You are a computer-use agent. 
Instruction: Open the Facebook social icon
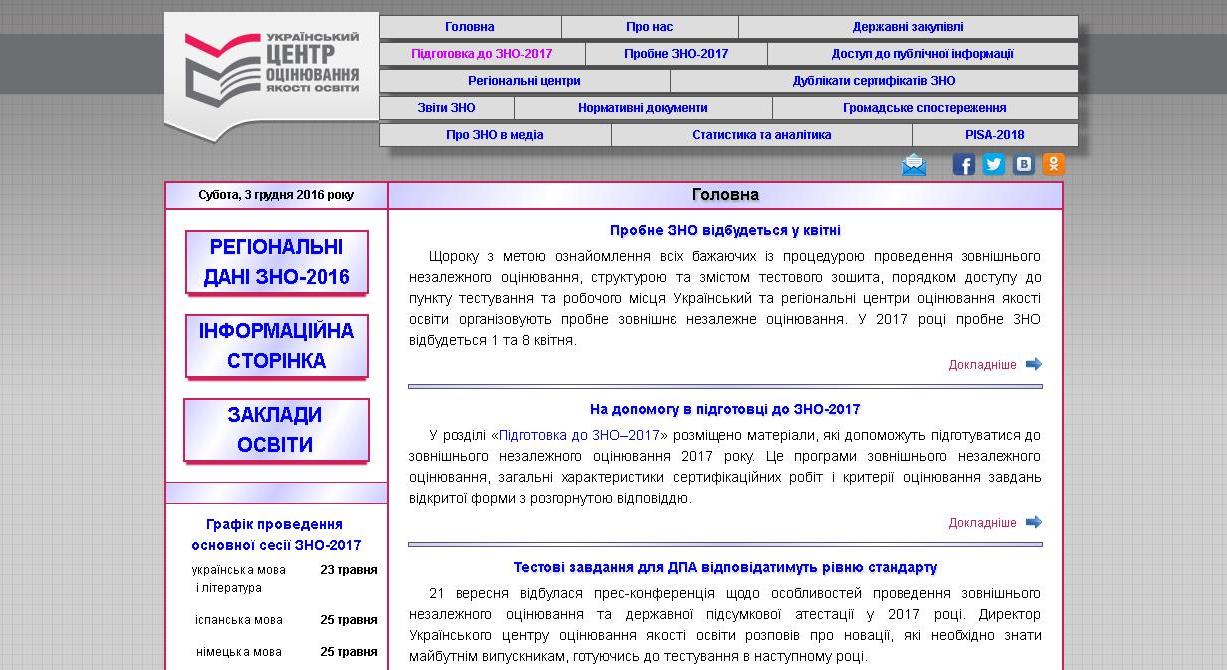963,165
